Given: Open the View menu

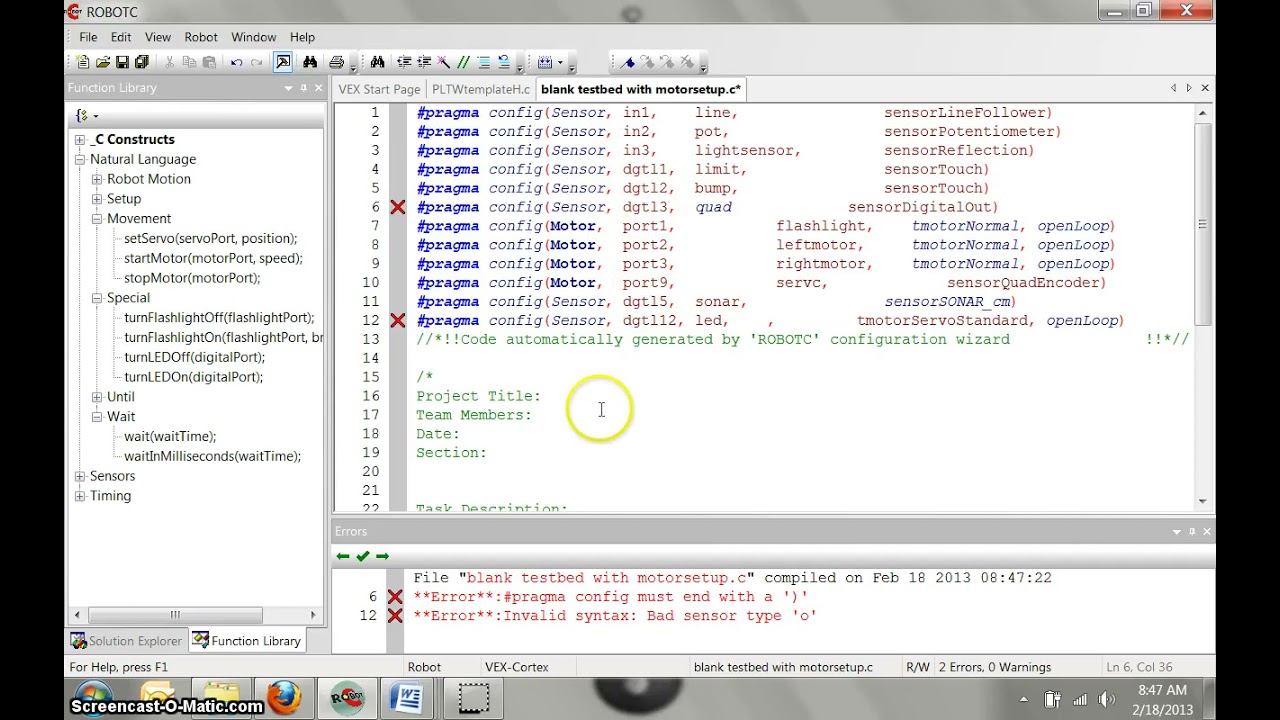Looking at the screenshot, I should pos(158,37).
